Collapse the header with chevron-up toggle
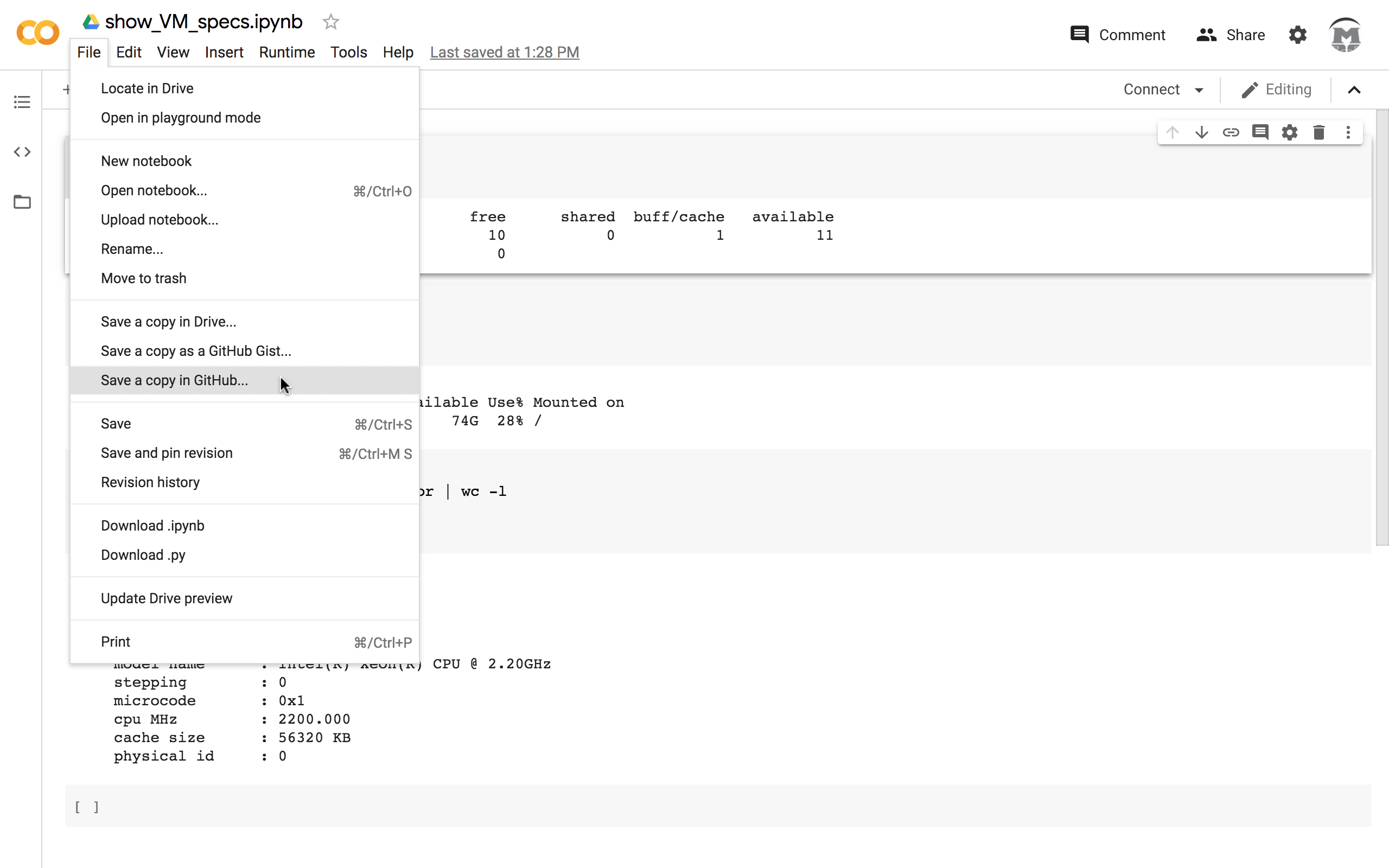Viewport: 1389px width, 868px height. (1354, 90)
